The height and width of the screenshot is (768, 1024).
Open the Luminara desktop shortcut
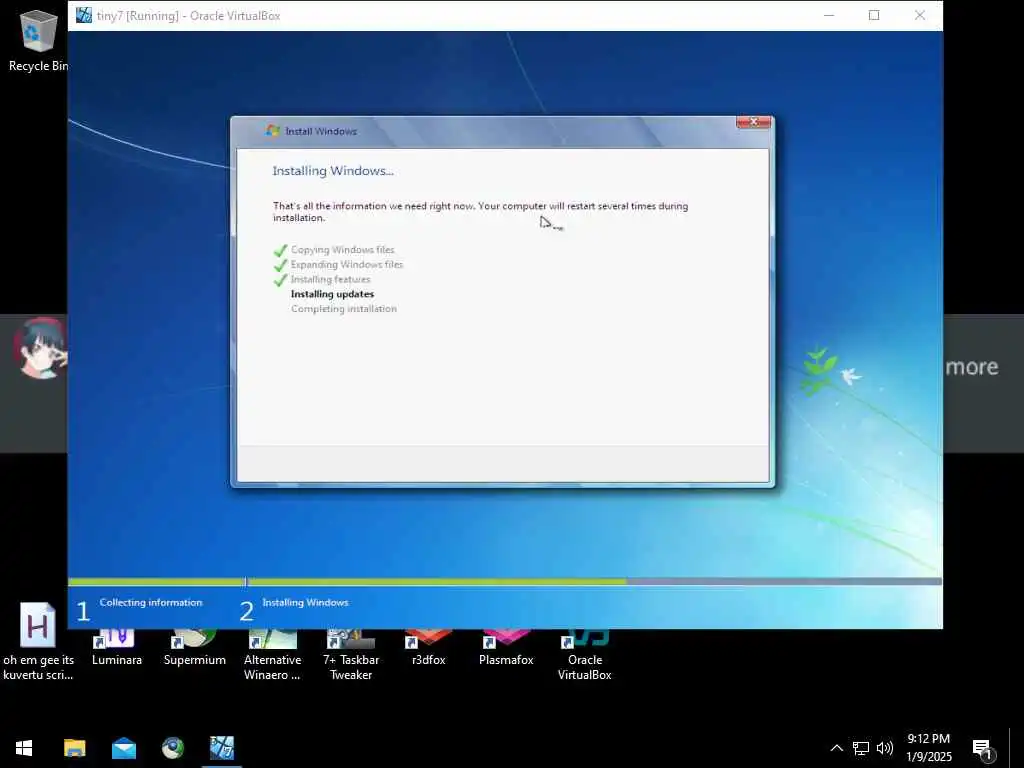click(117, 648)
